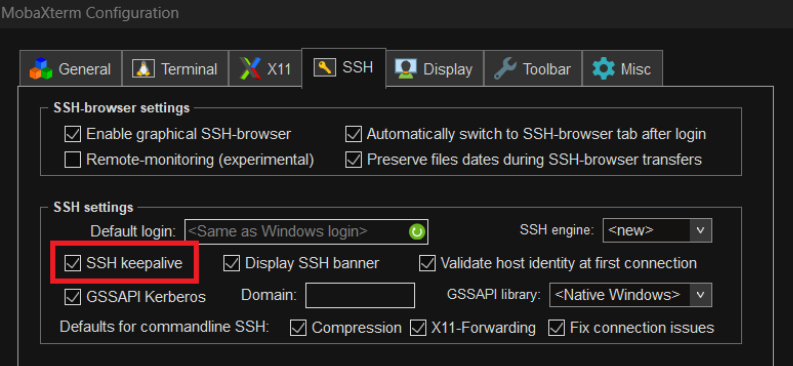The image size is (793, 366).
Task: Click the 'SSH settings' group label
Action: (x=94, y=208)
